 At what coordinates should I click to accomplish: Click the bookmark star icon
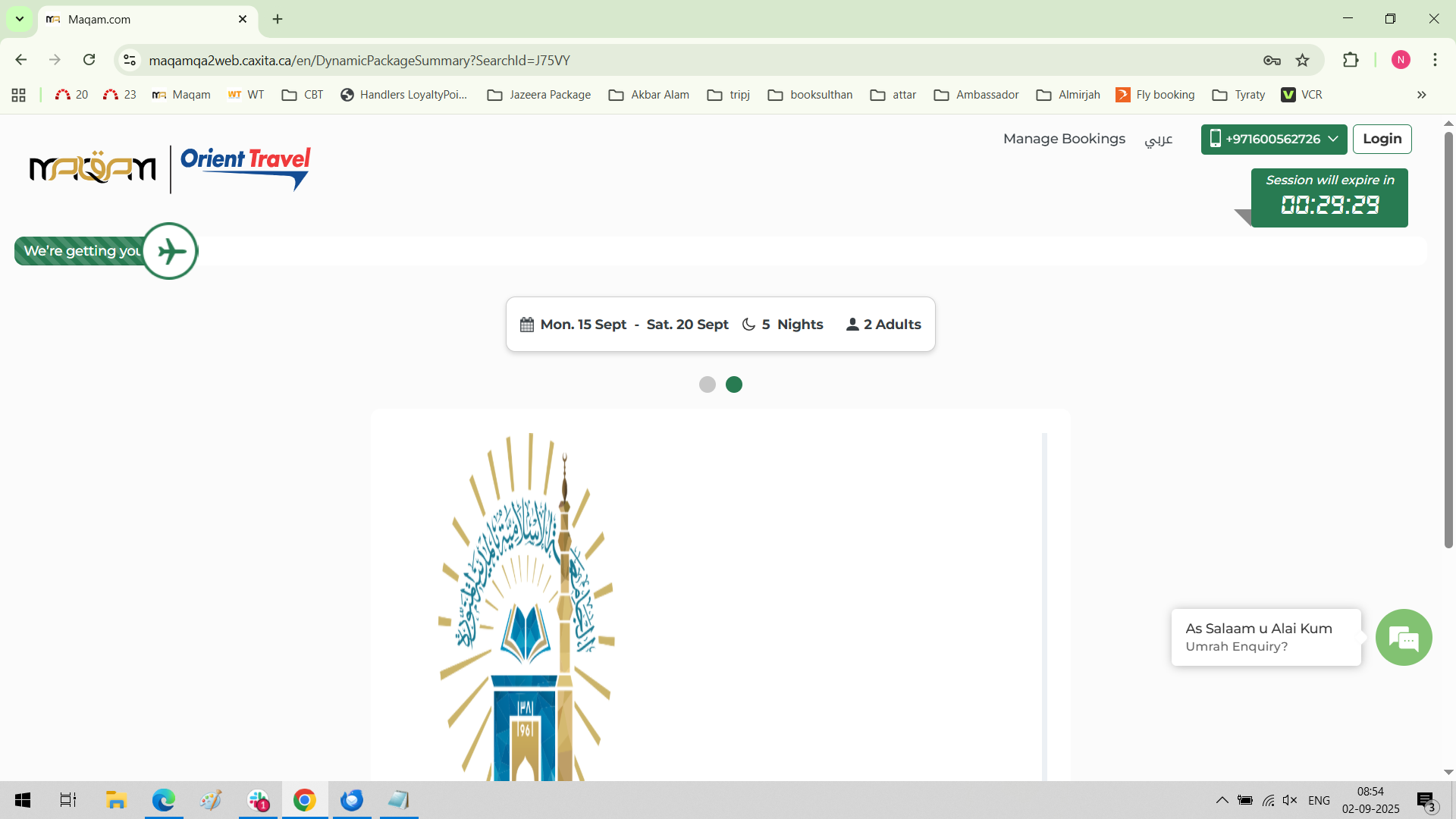tap(1303, 61)
